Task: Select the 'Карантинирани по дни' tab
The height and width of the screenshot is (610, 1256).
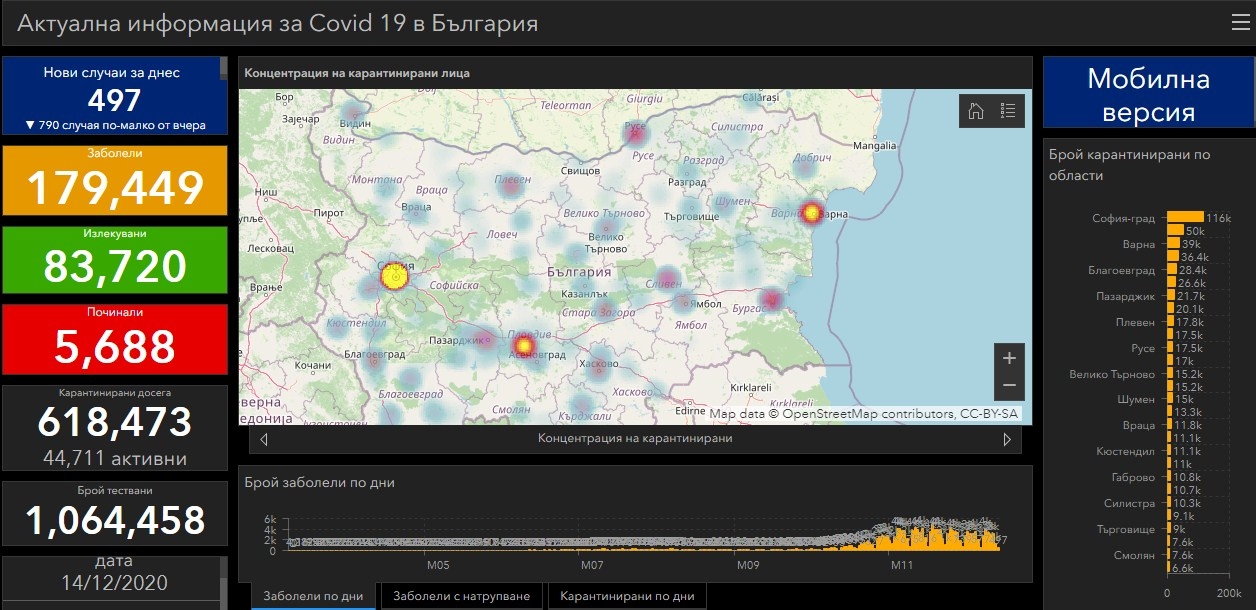Action: click(627, 596)
